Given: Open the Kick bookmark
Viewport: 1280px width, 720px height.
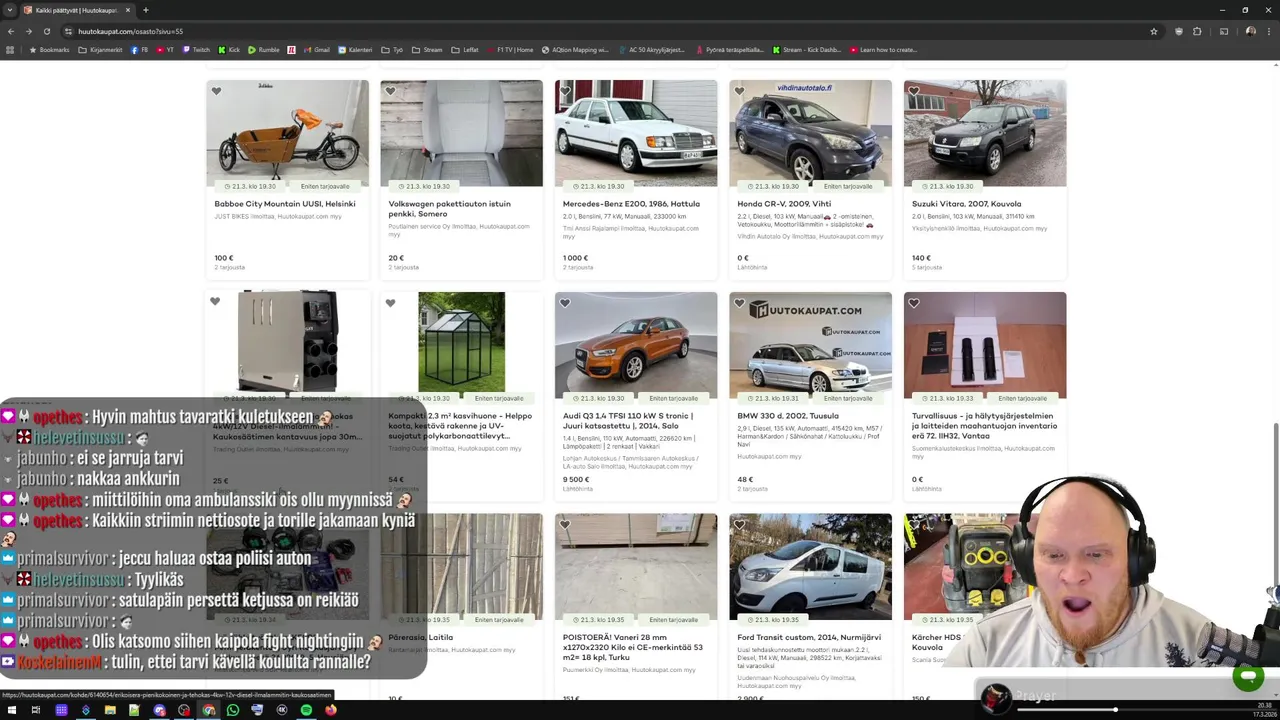Looking at the screenshot, I should 229,50.
